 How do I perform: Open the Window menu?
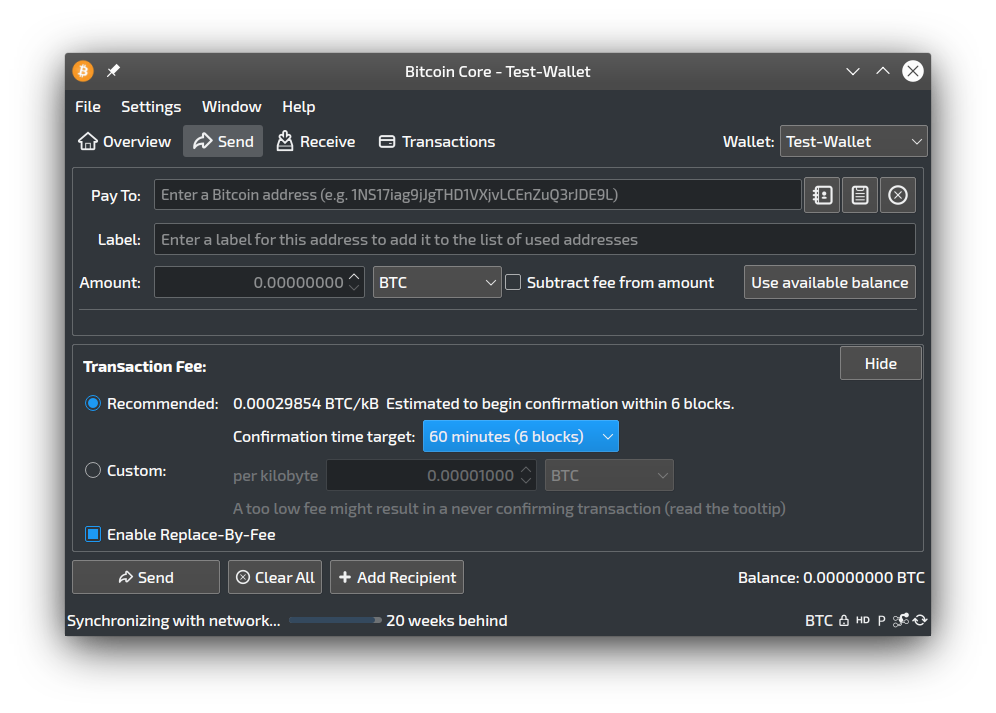coord(231,107)
